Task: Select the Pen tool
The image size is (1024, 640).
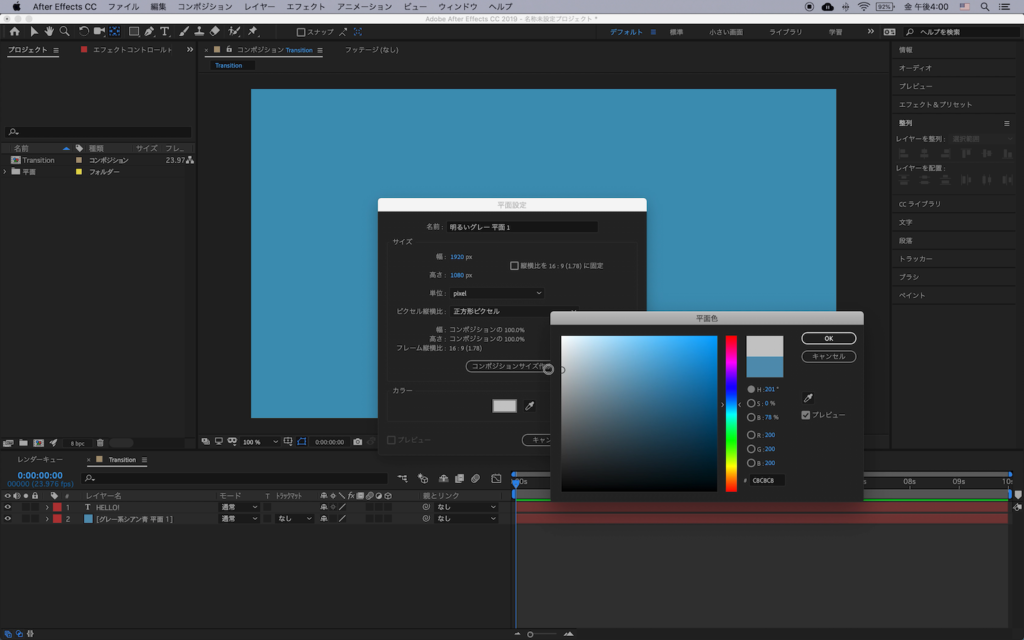Action: 149,32
